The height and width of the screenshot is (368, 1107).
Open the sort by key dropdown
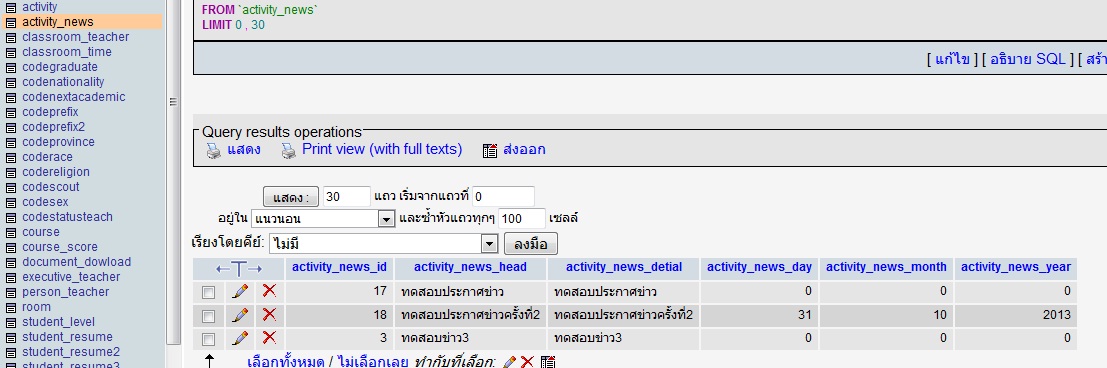click(x=383, y=244)
